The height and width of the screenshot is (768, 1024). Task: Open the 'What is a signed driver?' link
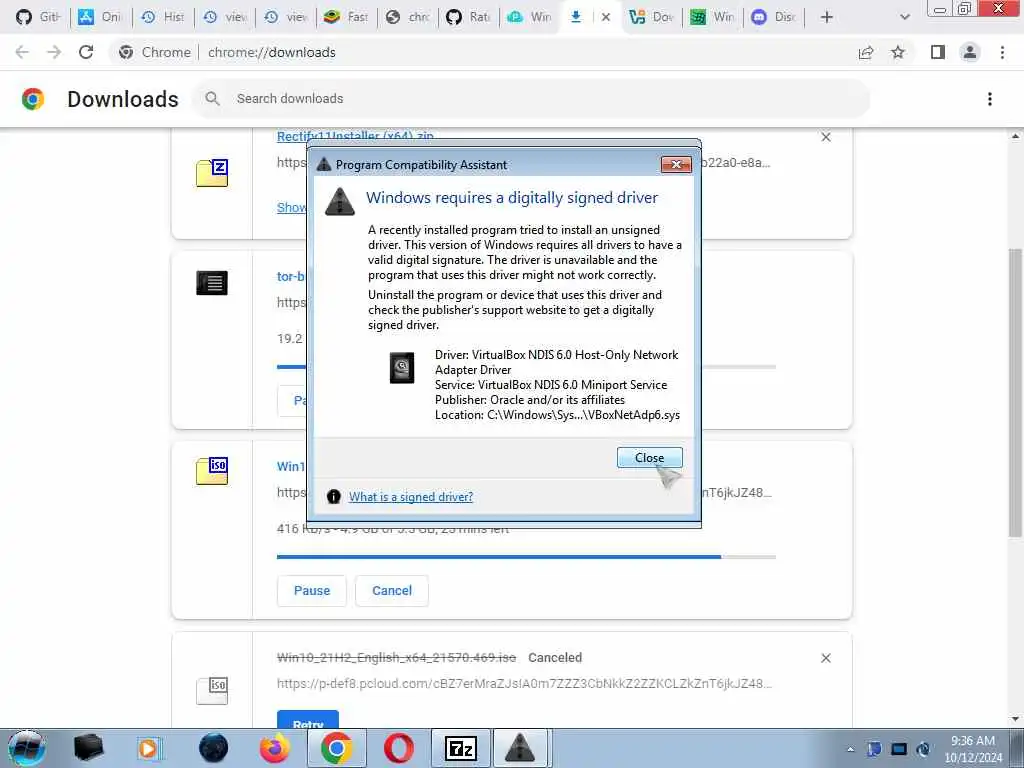tap(411, 497)
